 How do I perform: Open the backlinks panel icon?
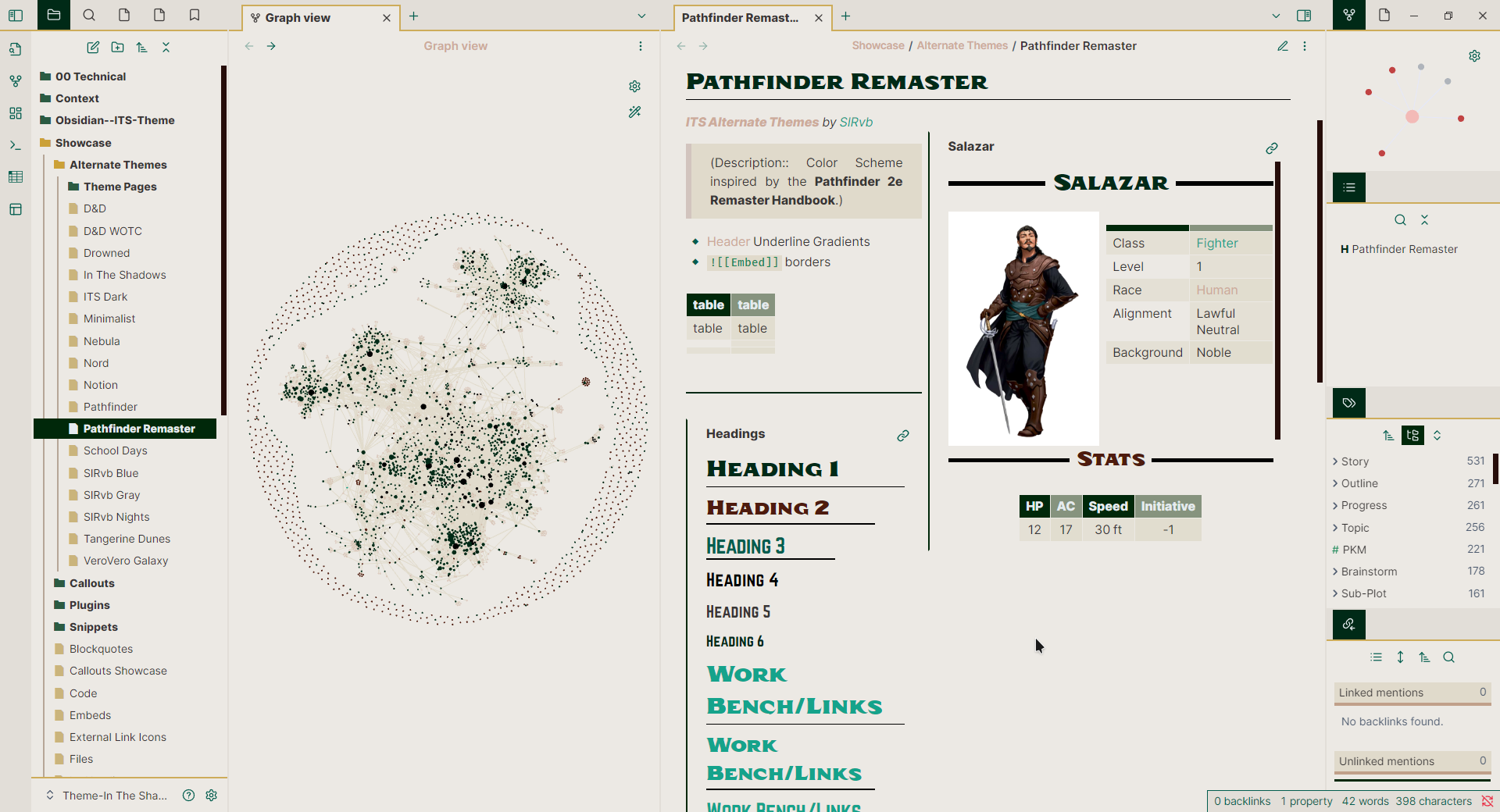(1349, 625)
